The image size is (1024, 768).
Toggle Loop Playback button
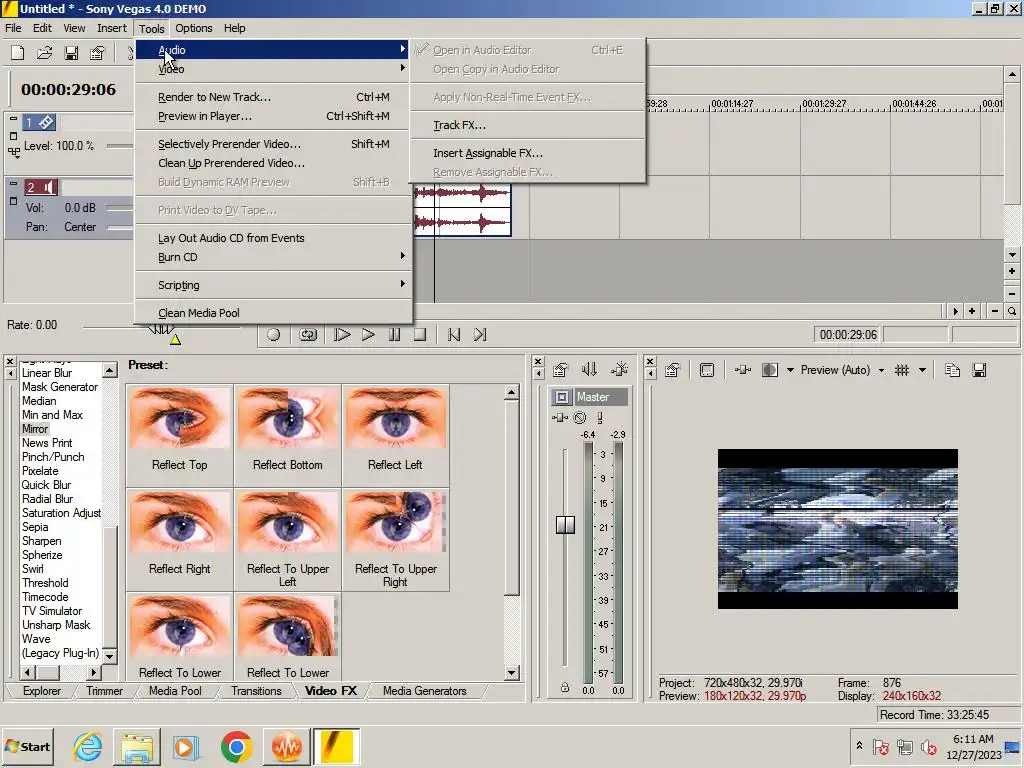[308, 334]
